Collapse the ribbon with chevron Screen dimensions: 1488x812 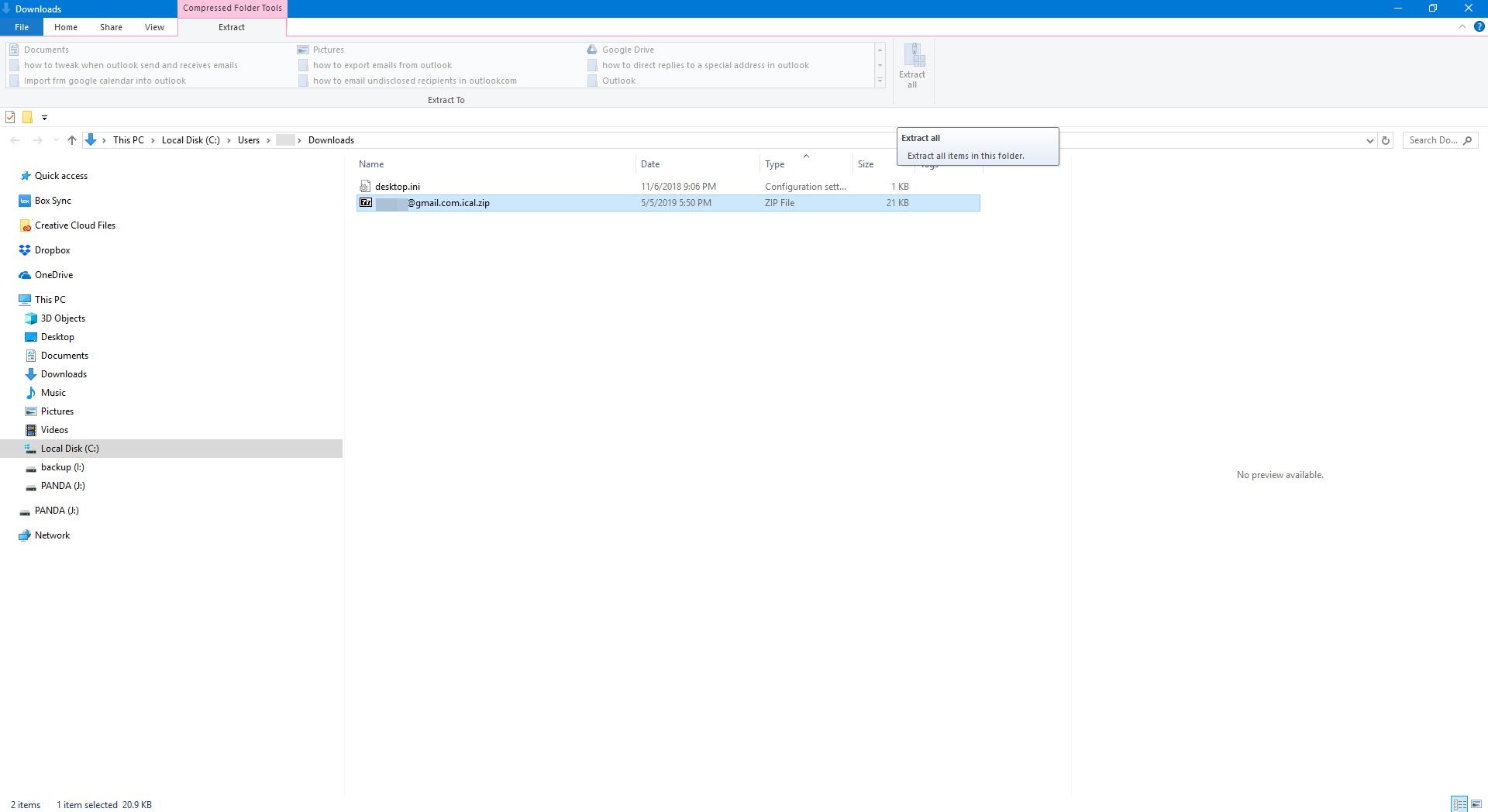pos(1462,26)
